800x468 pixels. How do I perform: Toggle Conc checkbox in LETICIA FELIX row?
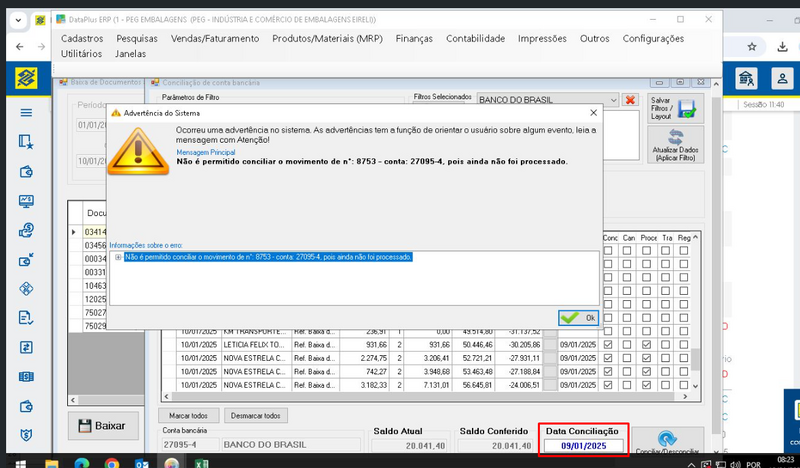[608, 345]
